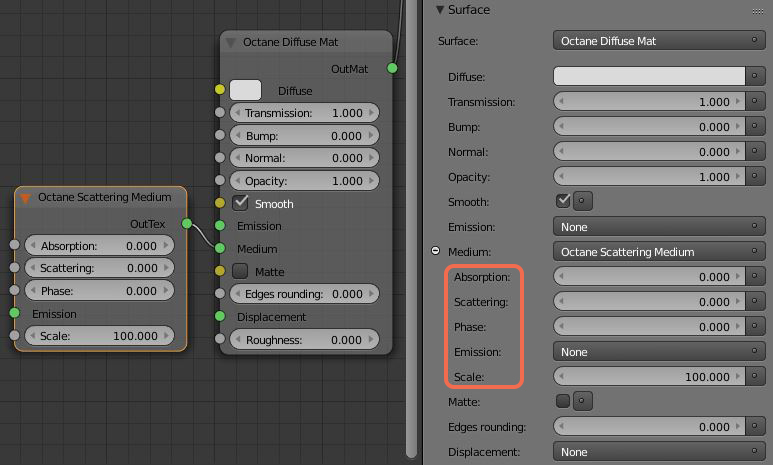Collapse the Octane Diffuse Mat node triangle
Screen dimensions: 773x465
click(231, 43)
